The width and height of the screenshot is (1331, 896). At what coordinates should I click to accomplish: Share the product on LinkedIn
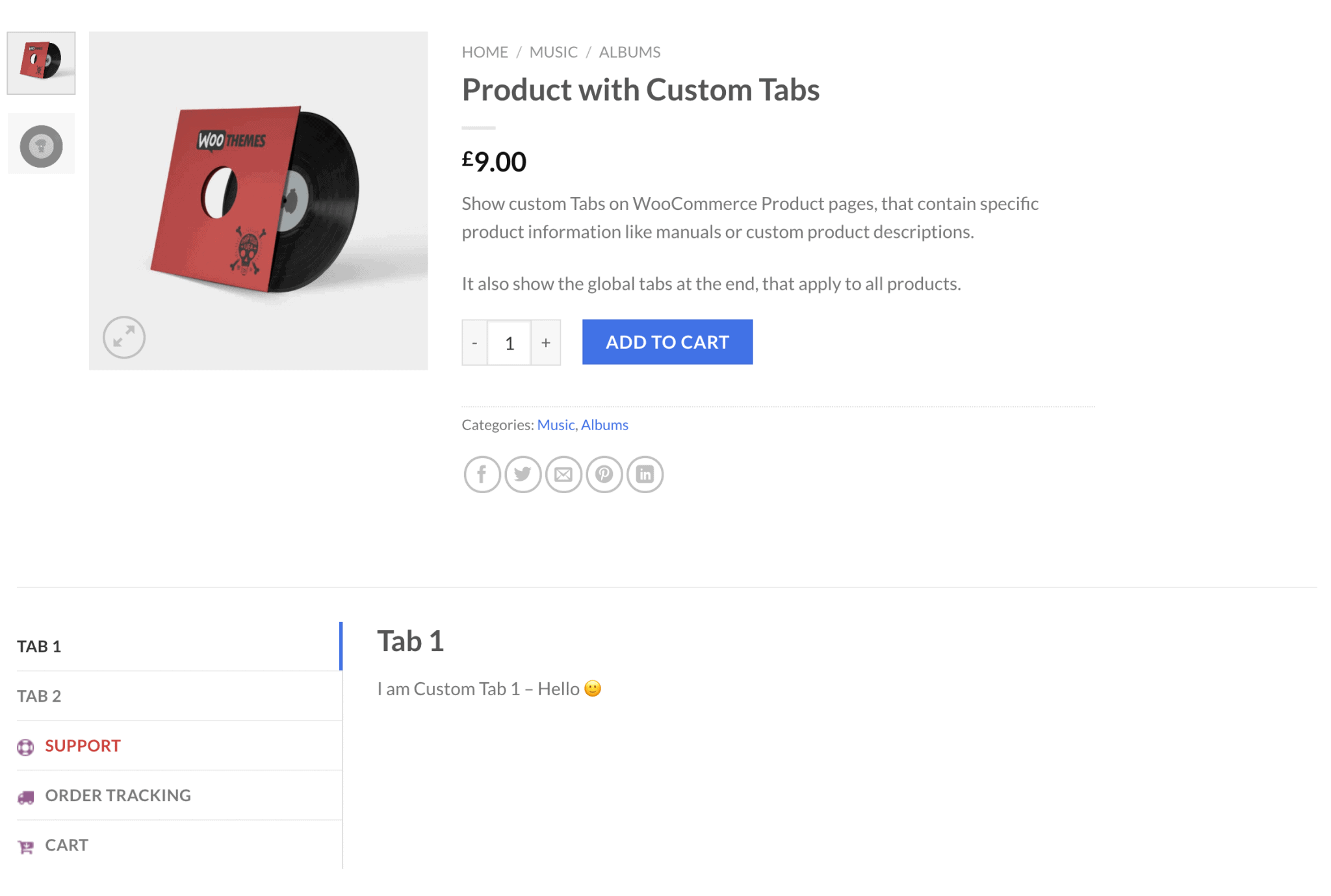[x=645, y=474]
